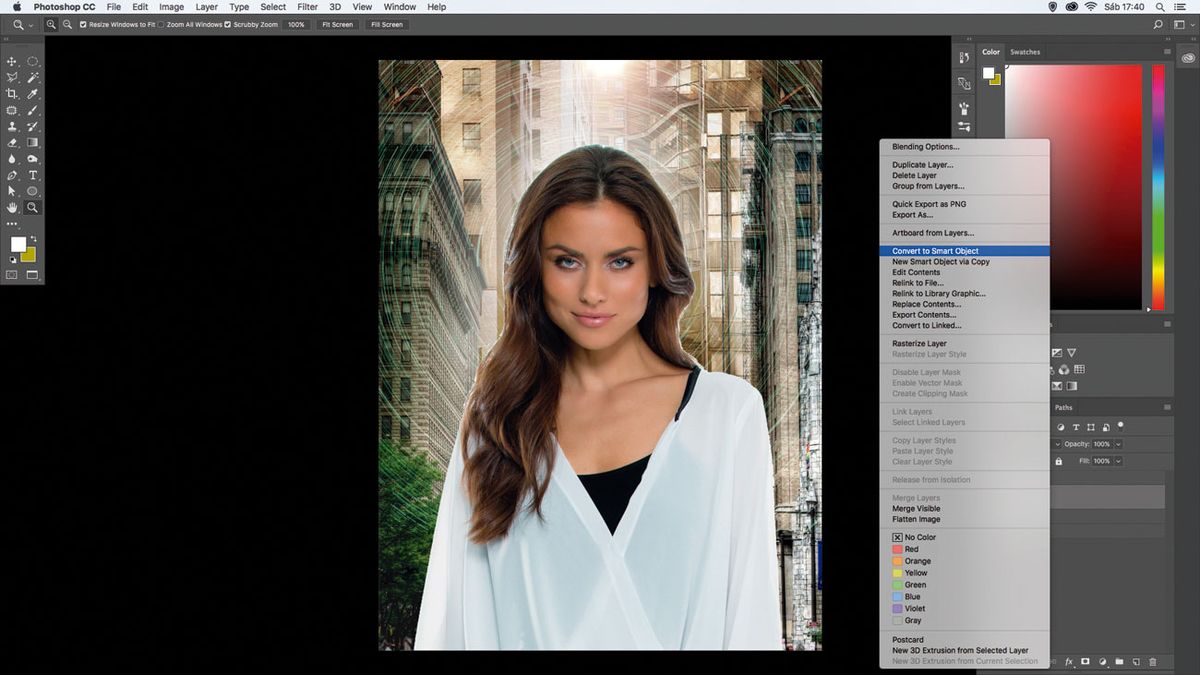Open the Fill percentage dropdown
Screen dimensions: 1200x675
click(x=1117, y=461)
